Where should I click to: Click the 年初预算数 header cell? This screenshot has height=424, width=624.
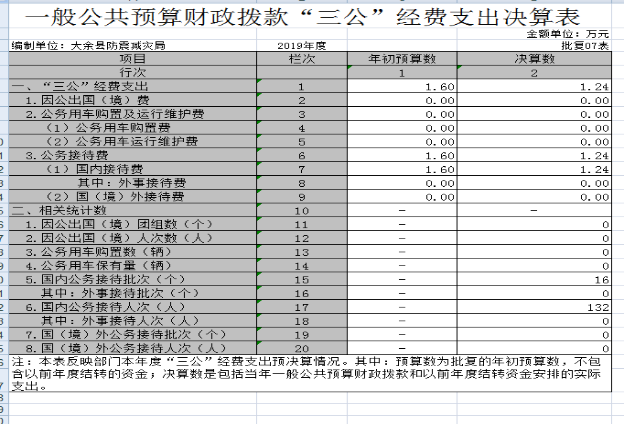click(x=401, y=60)
